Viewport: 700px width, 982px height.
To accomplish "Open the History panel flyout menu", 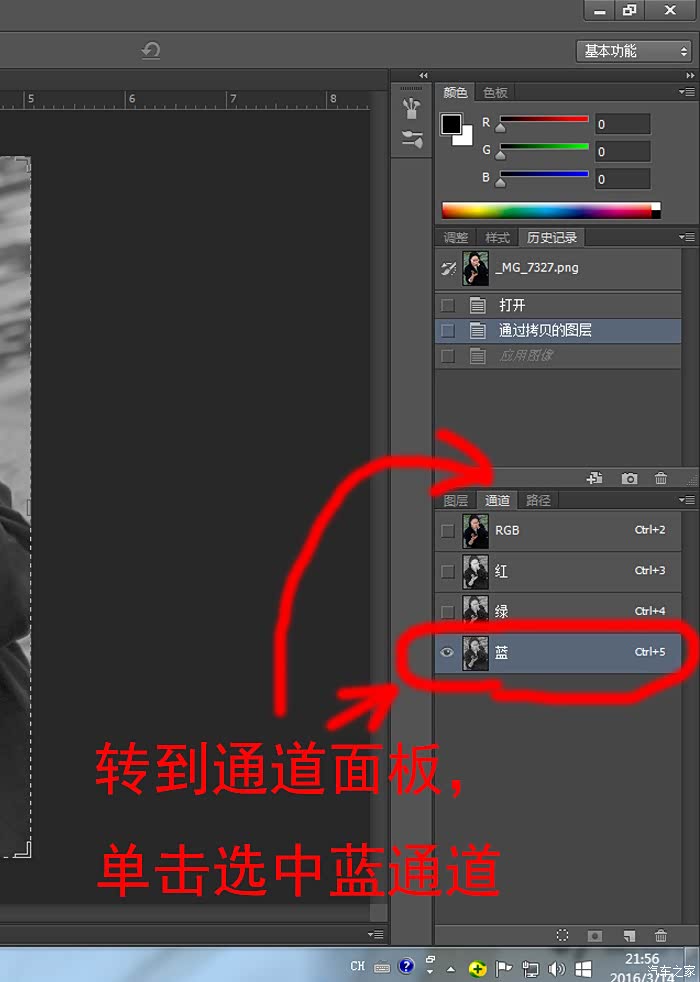I will click(687, 237).
